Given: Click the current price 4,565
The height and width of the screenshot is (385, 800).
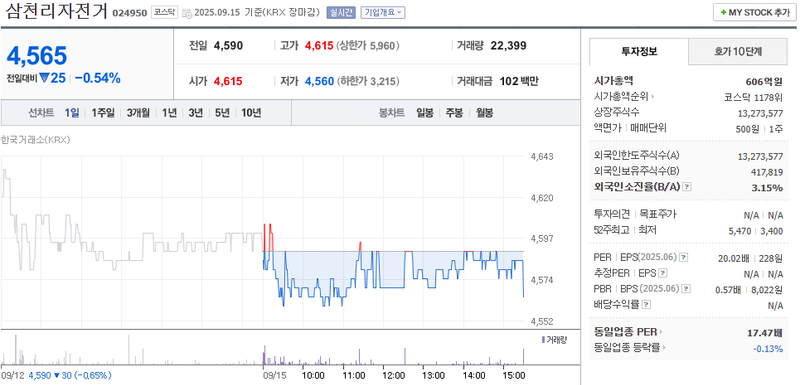Looking at the screenshot, I should 37,56.
